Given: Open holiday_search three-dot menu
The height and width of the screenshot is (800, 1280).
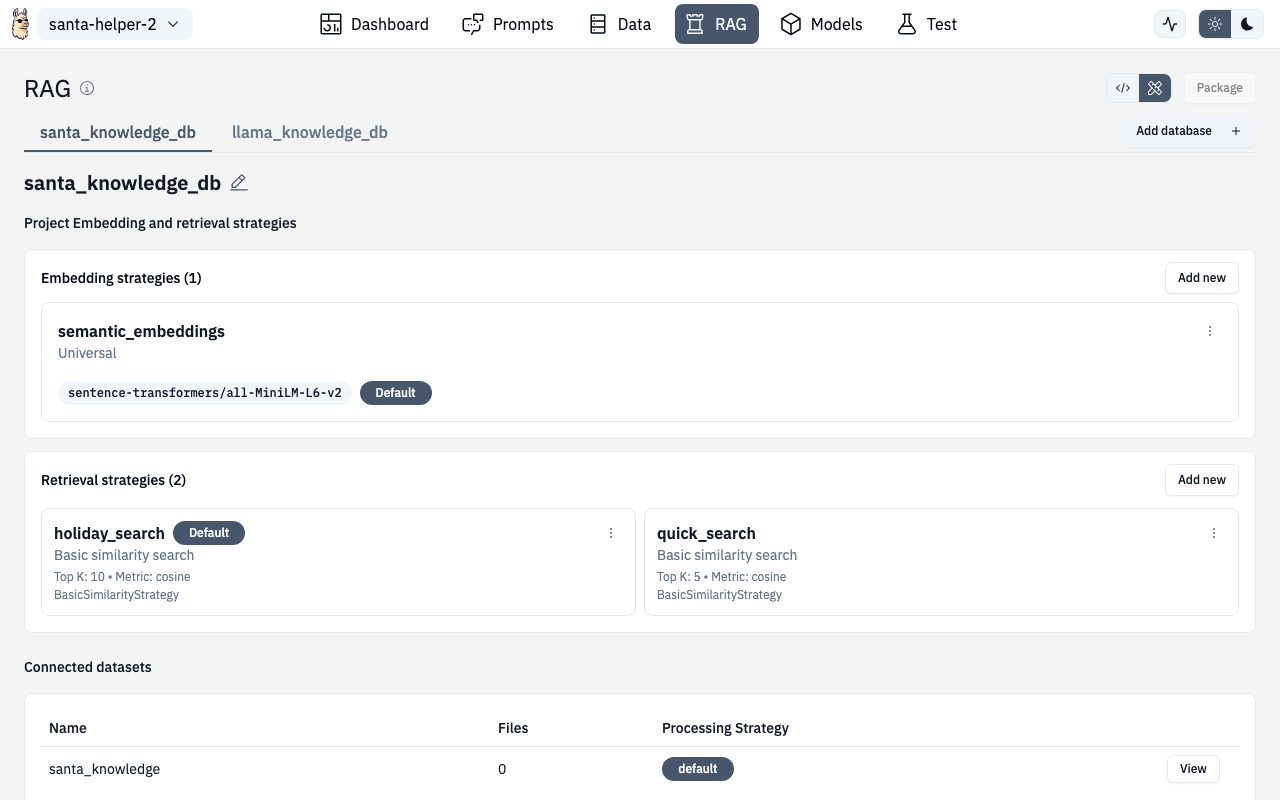Looking at the screenshot, I should click(611, 533).
